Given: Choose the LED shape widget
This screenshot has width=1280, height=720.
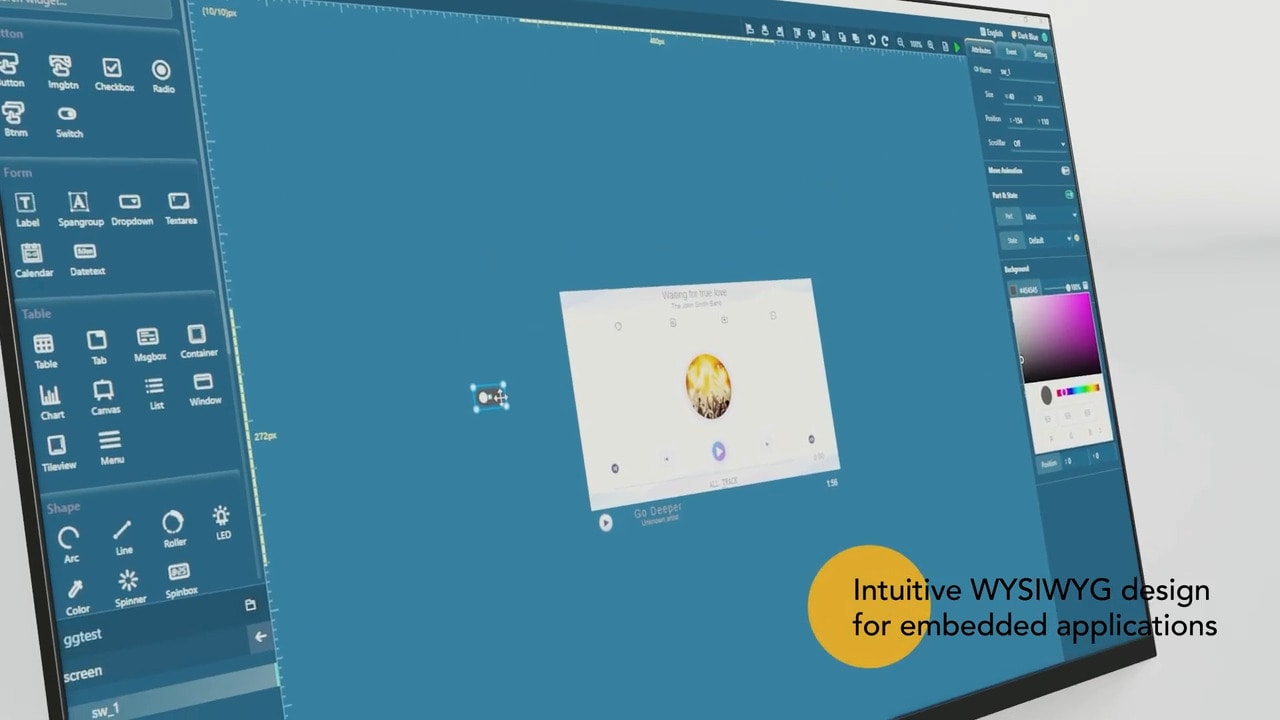Looking at the screenshot, I should 221,520.
